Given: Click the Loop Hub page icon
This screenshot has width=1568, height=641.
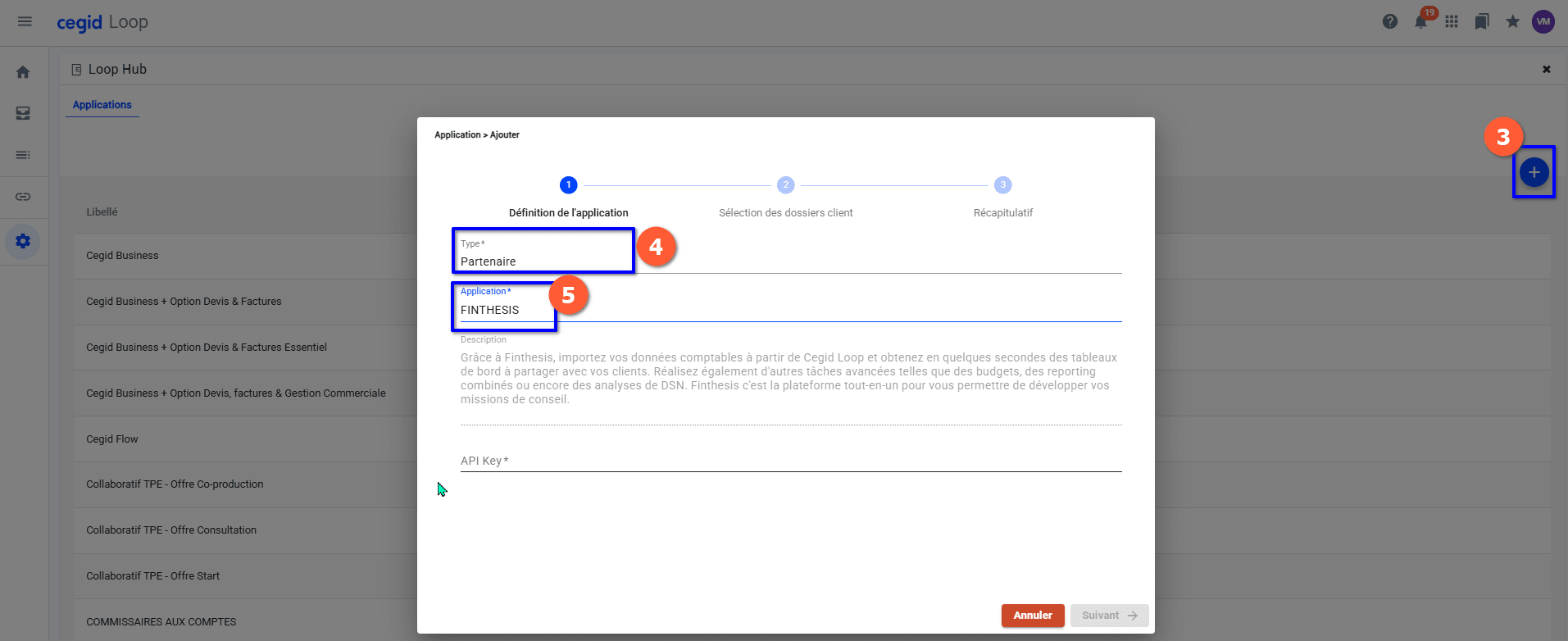Looking at the screenshot, I should [x=76, y=70].
